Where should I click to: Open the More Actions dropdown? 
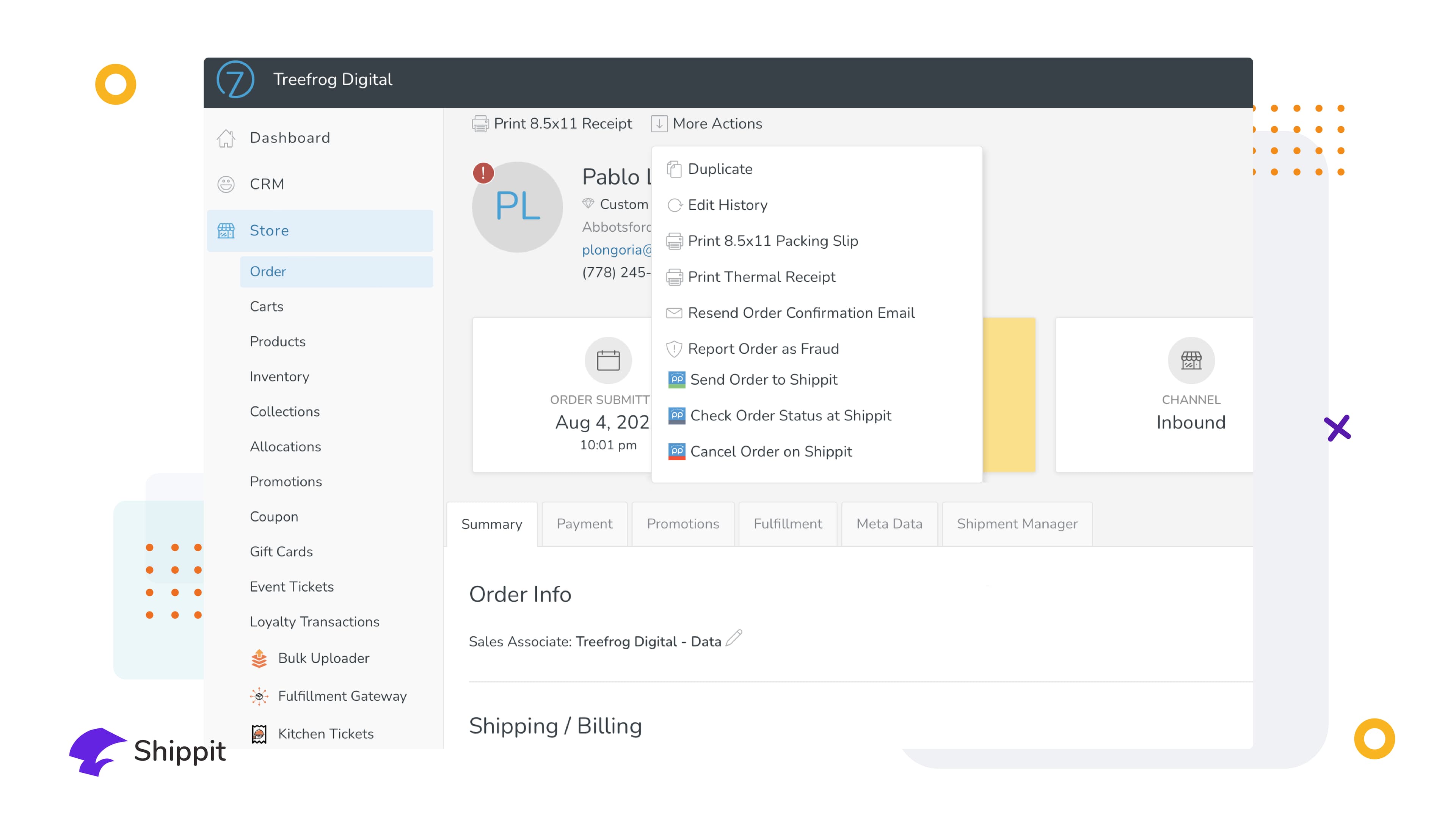click(707, 124)
